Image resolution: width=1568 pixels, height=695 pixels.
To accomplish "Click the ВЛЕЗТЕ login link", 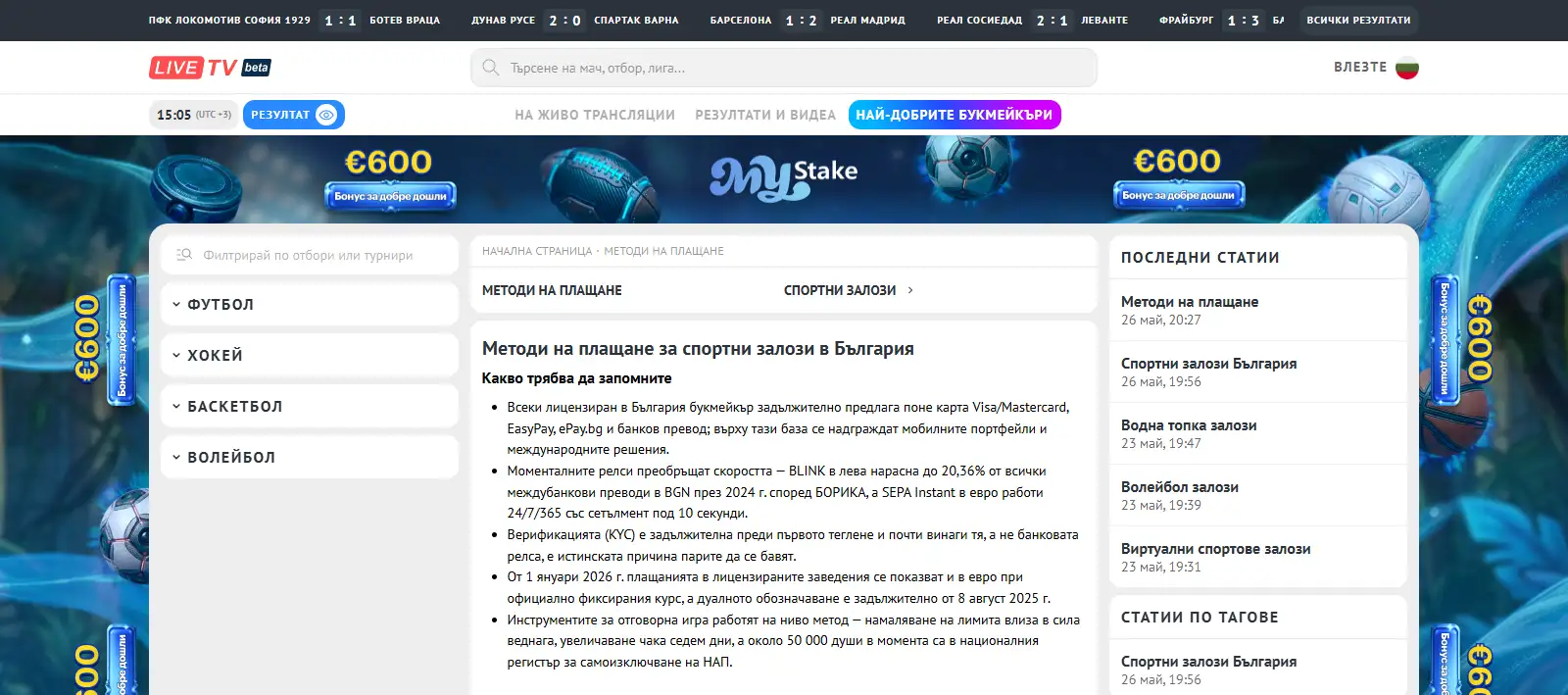I will pos(1360,68).
